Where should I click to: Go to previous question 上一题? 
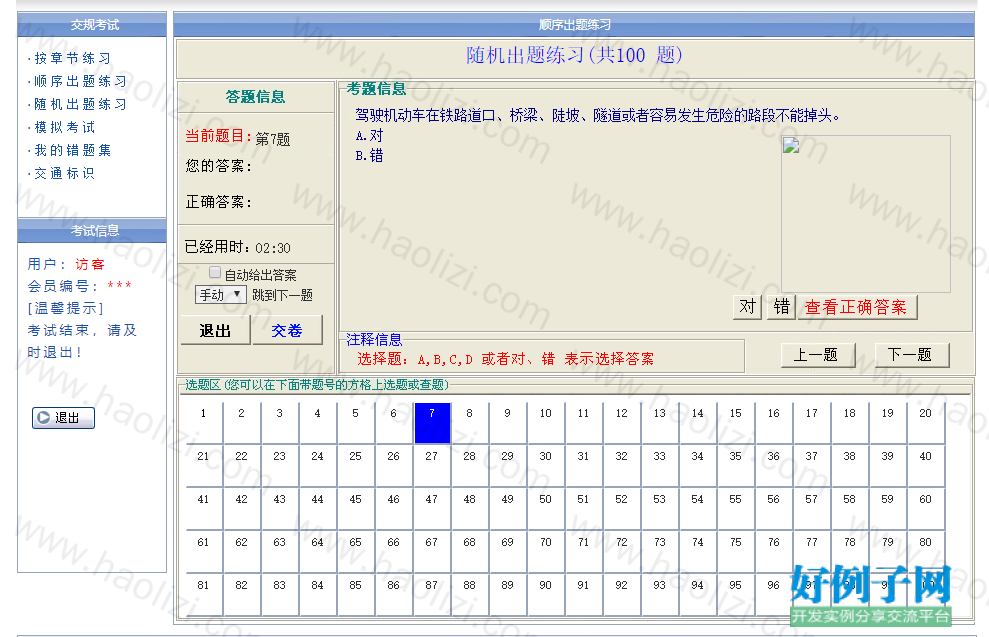[x=818, y=355]
